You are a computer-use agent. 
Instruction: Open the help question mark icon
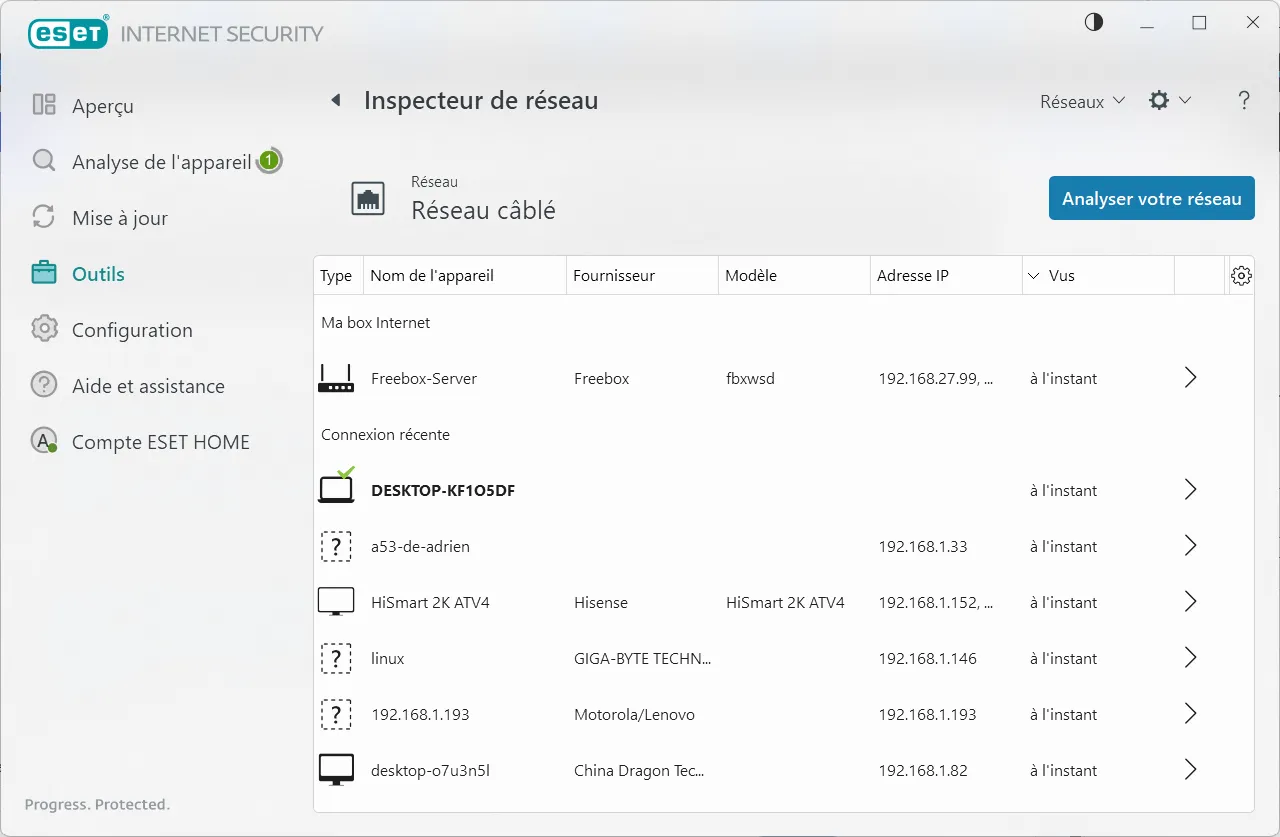pos(1244,100)
